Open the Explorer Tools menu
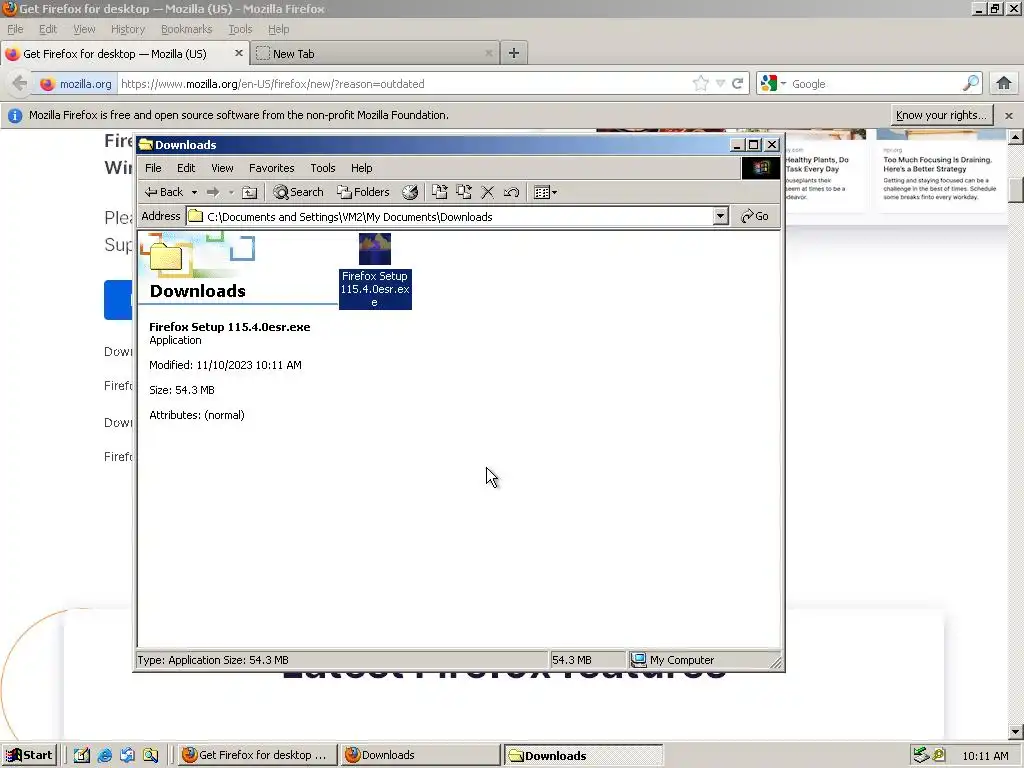 [x=323, y=168]
